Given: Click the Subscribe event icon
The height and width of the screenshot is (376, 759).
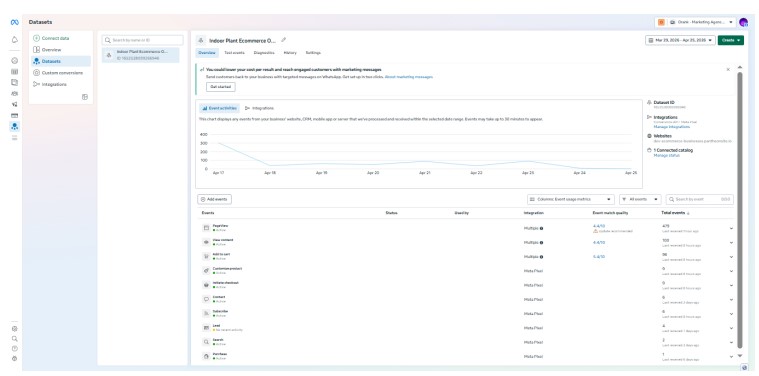Looking at the screenshot, I should click(206, 313).
